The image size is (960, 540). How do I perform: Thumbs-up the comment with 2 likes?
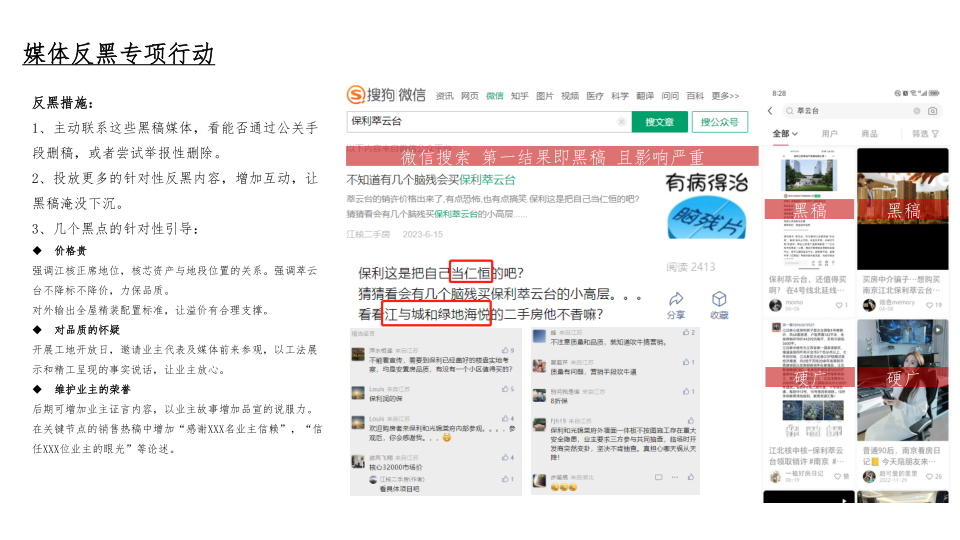pos(686,332)
